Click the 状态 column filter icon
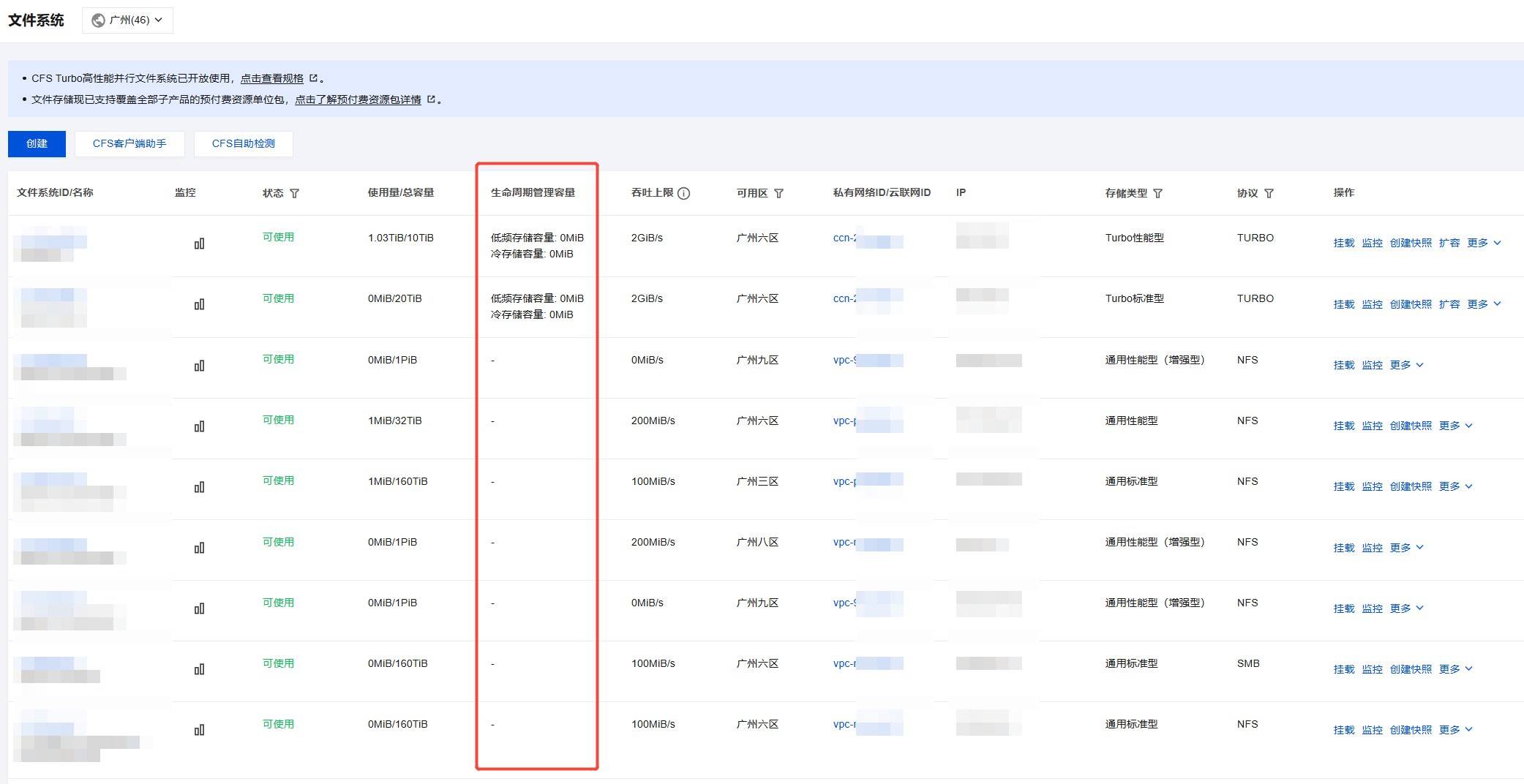Viewport: 1524px width, 784px height. tap(295, 194)
